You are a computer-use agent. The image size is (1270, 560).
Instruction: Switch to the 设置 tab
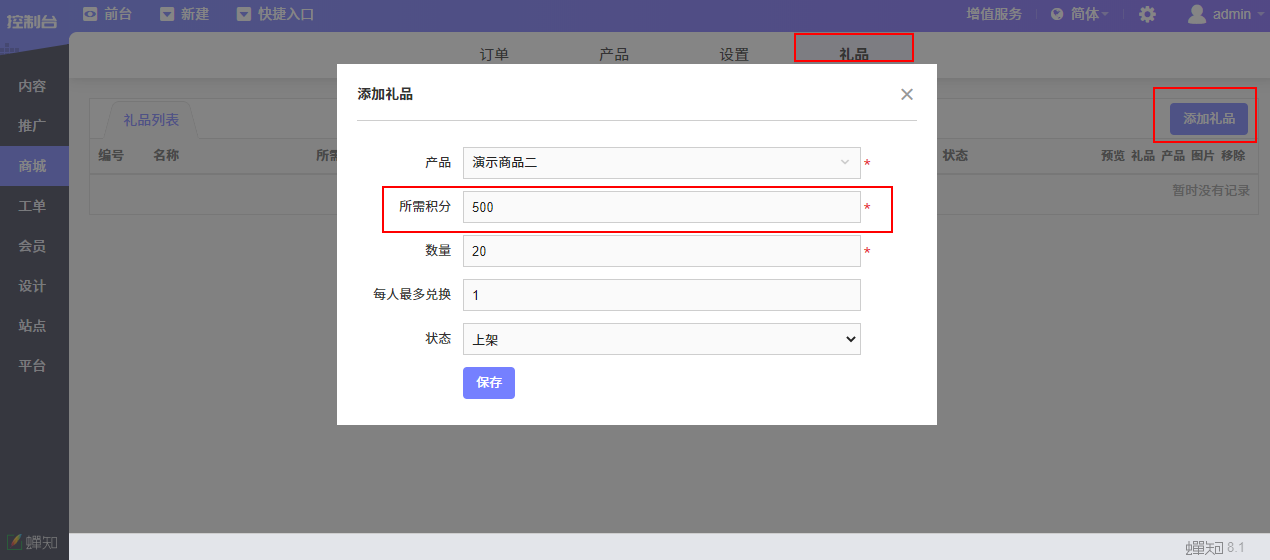pyautogui.click(x=734, y=54)
